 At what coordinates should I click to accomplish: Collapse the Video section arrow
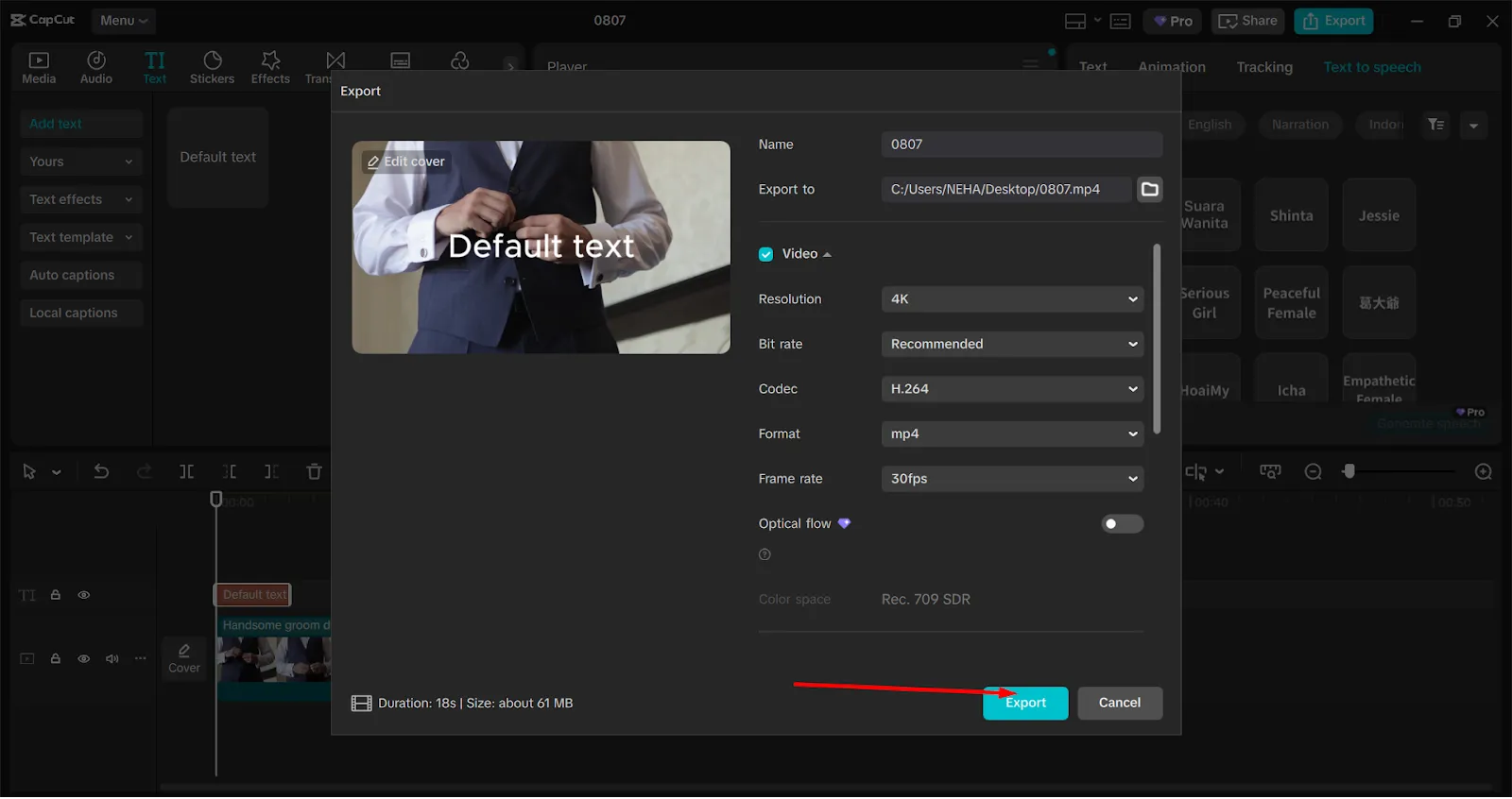827,255
